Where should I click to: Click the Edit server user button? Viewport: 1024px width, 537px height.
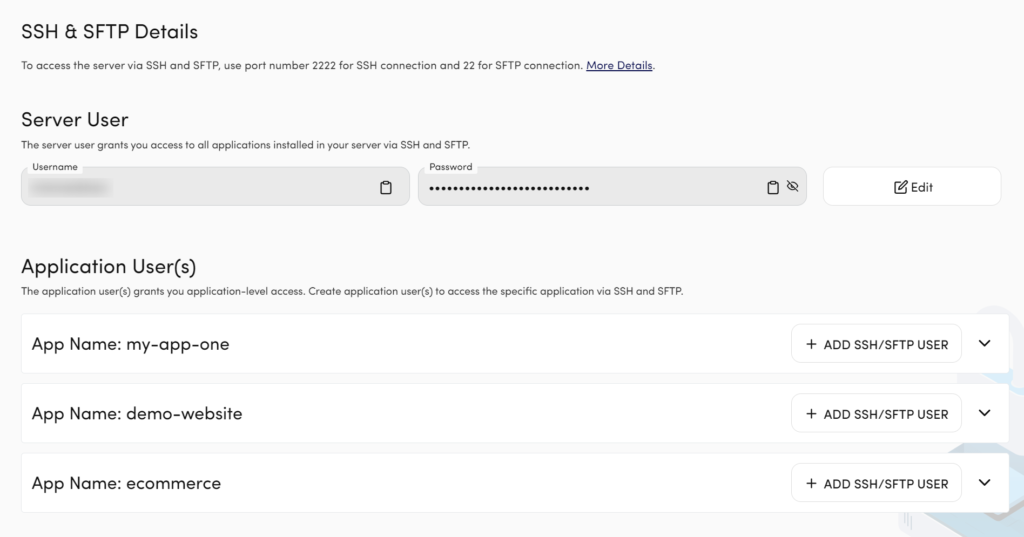pyautogui.click(x=912, y=187)
